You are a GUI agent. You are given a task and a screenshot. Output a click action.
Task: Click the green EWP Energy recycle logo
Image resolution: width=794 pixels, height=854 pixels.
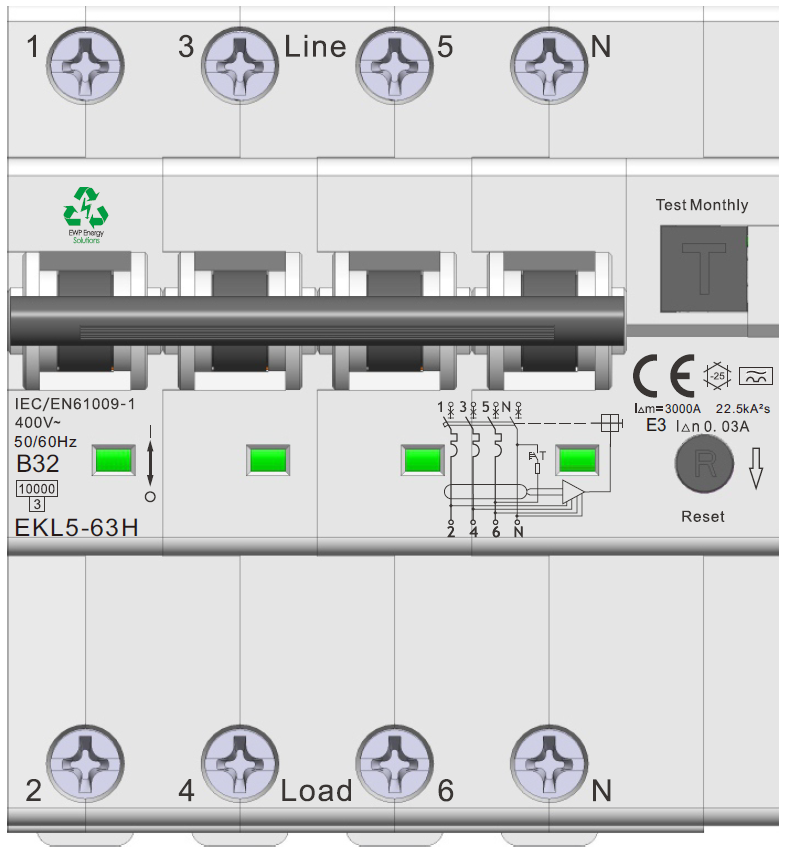(x=85, y=208)
